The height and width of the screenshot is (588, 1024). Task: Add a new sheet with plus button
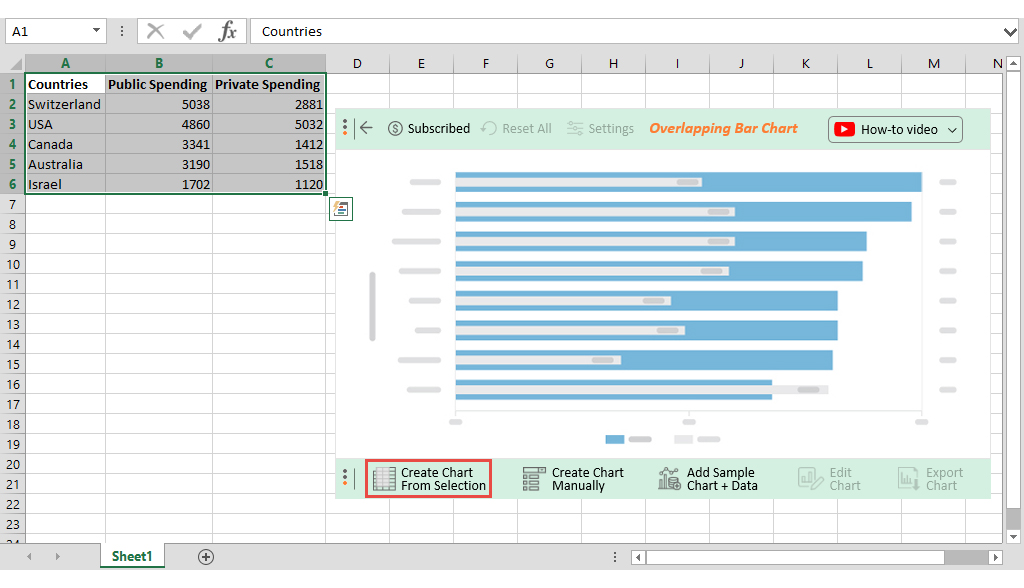click(x=205, y=555)
